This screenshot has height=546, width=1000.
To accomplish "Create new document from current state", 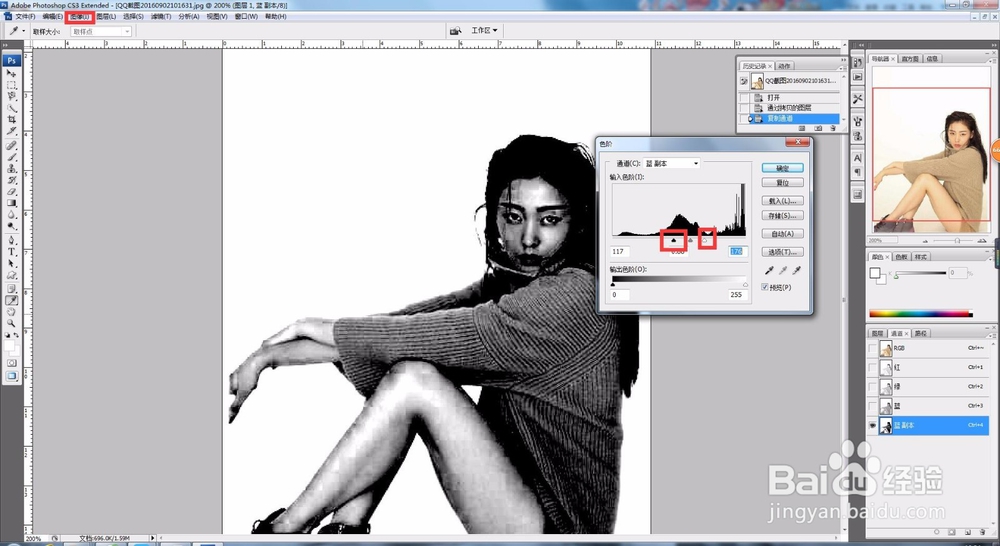I will (x=802, y=128).
